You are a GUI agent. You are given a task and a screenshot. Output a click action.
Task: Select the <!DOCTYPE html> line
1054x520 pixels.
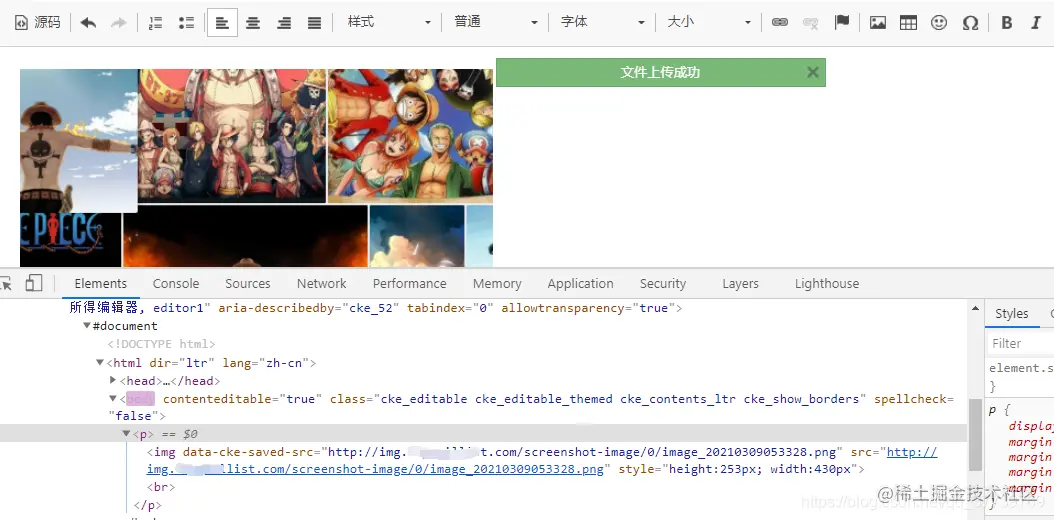coord(161,344)
